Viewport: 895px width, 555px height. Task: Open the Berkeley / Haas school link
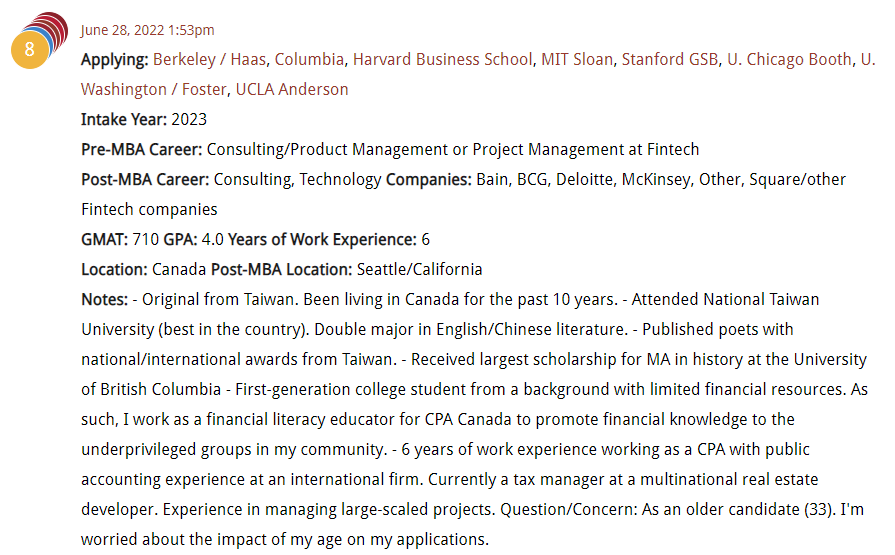pos(209,59)
